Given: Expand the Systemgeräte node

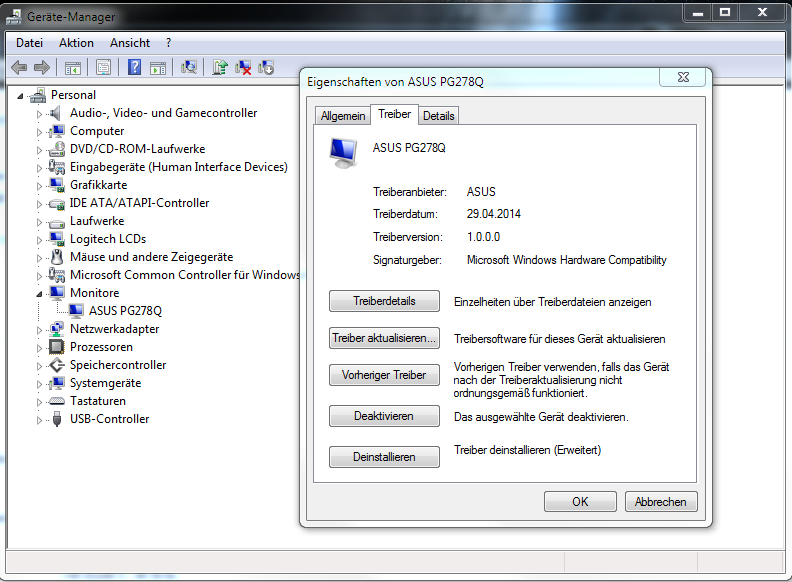Looking at the screenshot, I should [x=39, y=384].
